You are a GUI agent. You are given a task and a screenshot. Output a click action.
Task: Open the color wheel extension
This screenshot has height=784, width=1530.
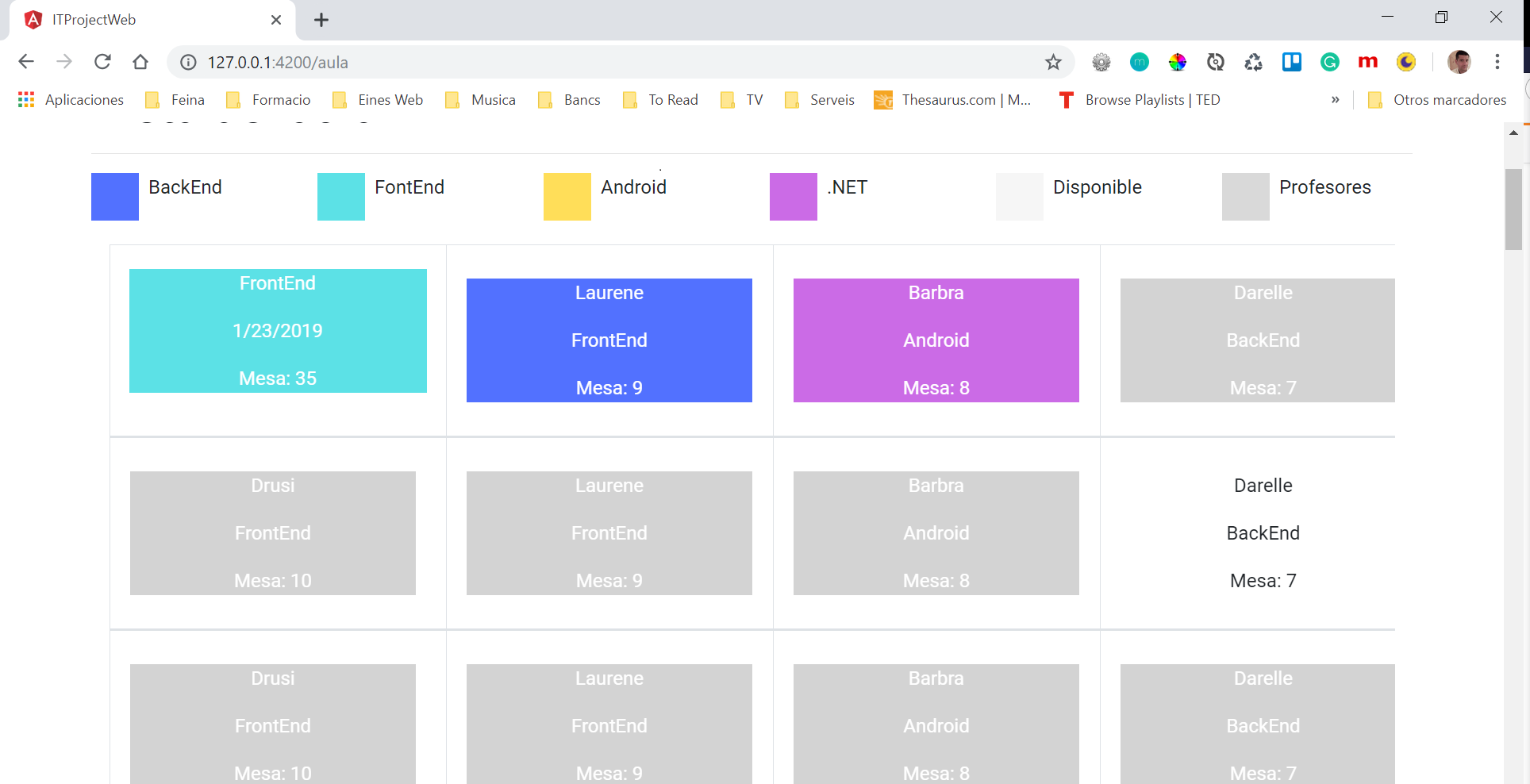1178,62
